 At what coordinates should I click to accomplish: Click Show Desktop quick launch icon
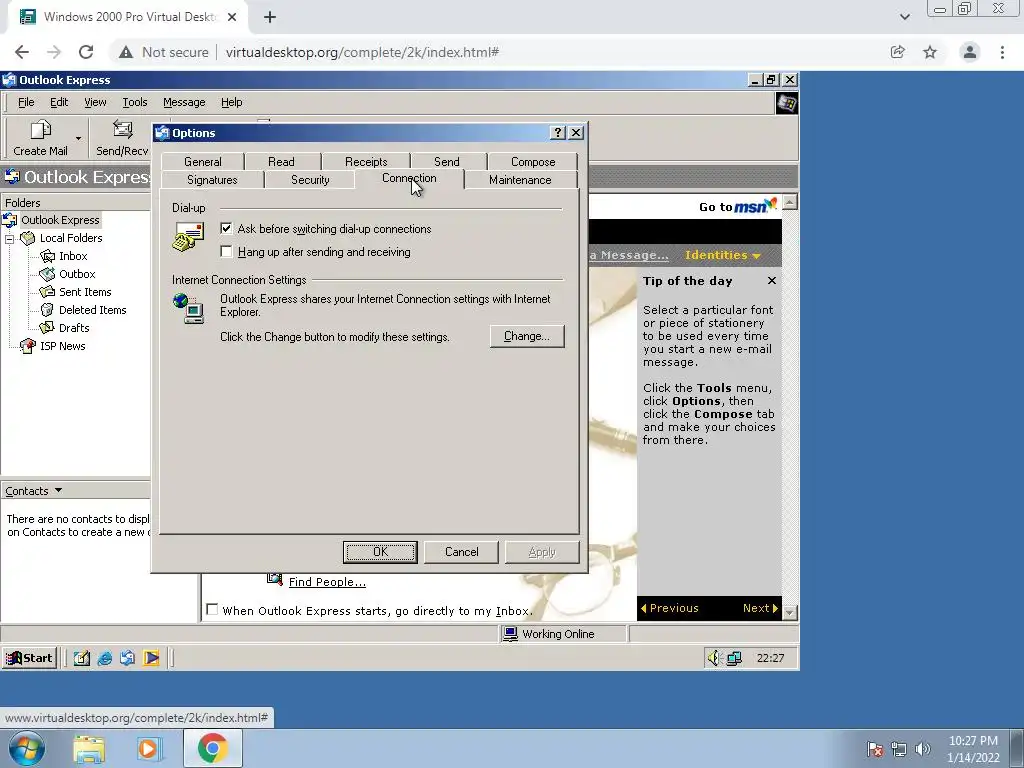81,658
